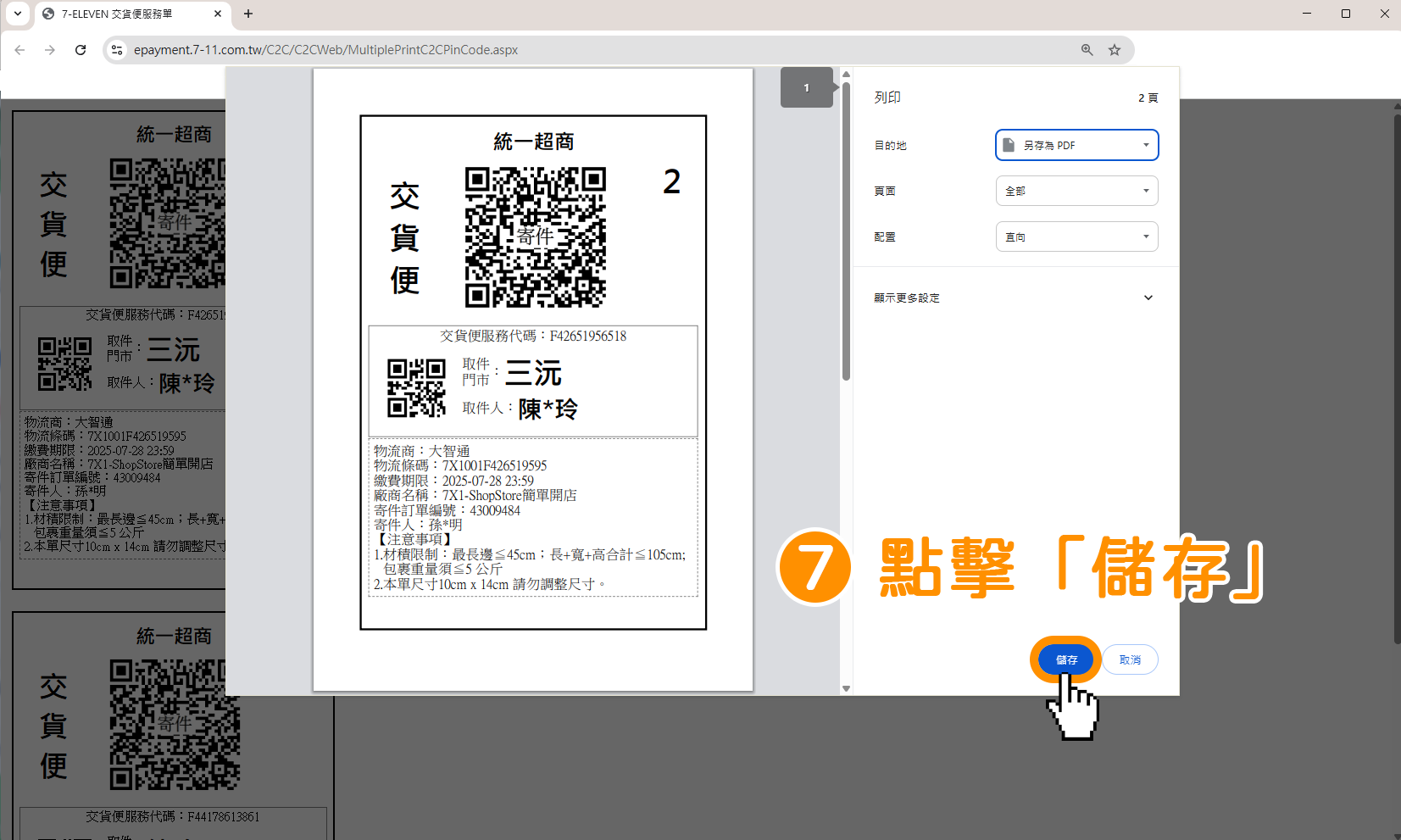1401x840 pixels.
Task: Click the small QR code beside 取件門市
Action: (x=416, y=387)
